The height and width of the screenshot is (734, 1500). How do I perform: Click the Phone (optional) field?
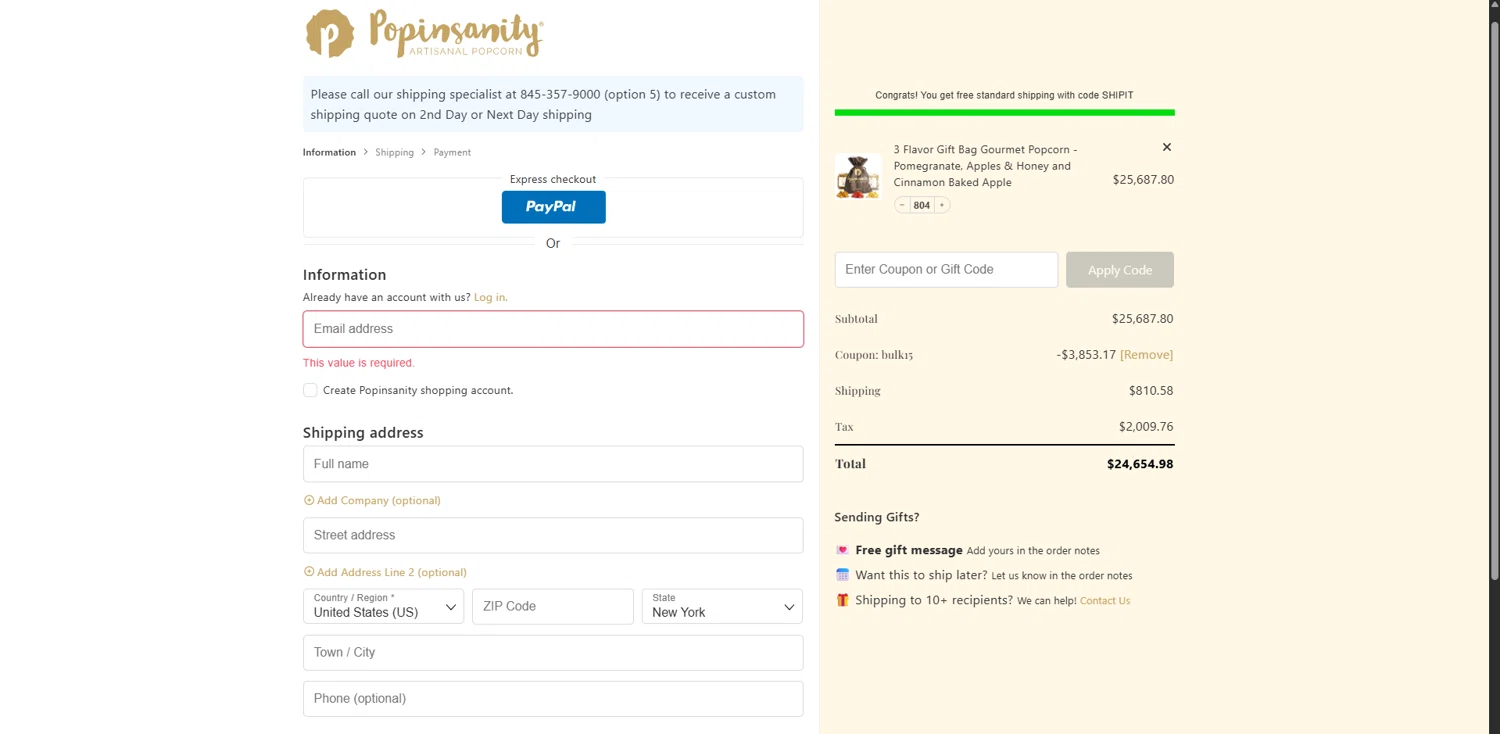553,698
